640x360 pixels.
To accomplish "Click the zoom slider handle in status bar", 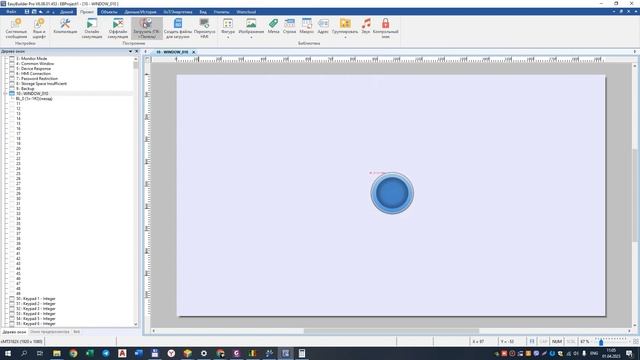I will 601,342.
